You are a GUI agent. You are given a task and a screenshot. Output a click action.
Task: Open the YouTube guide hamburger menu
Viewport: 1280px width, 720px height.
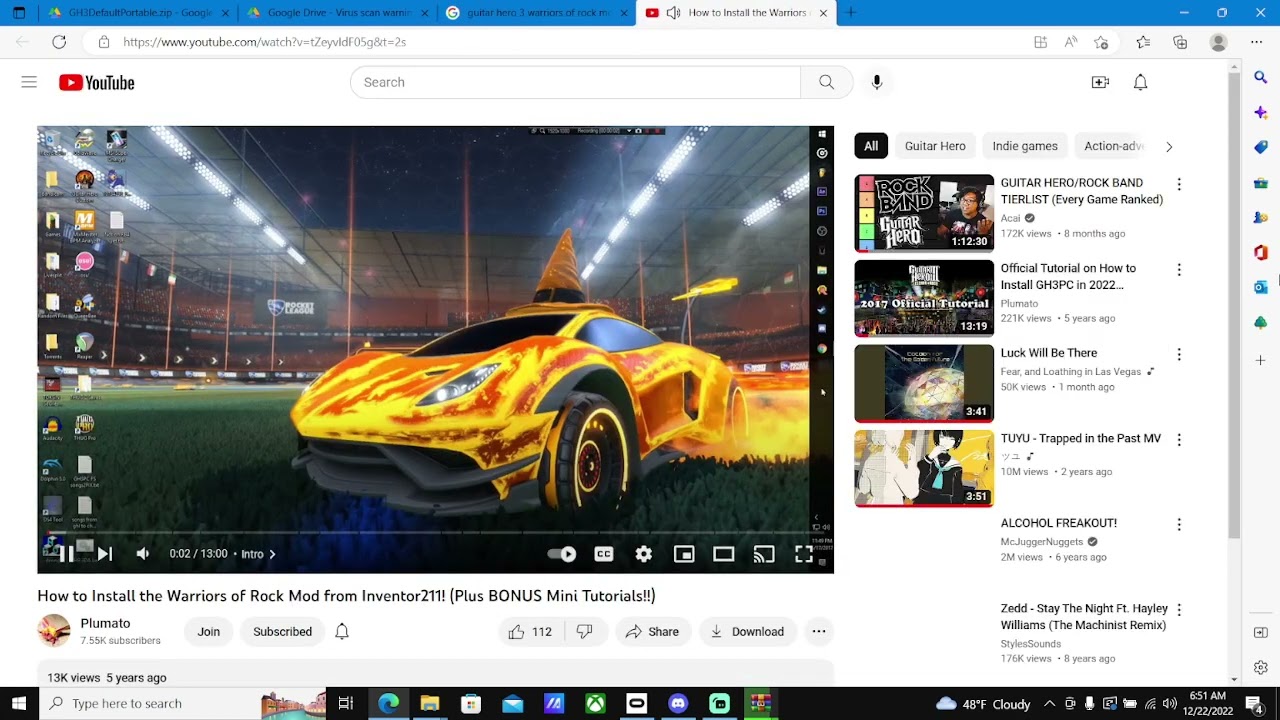point(29,82)
